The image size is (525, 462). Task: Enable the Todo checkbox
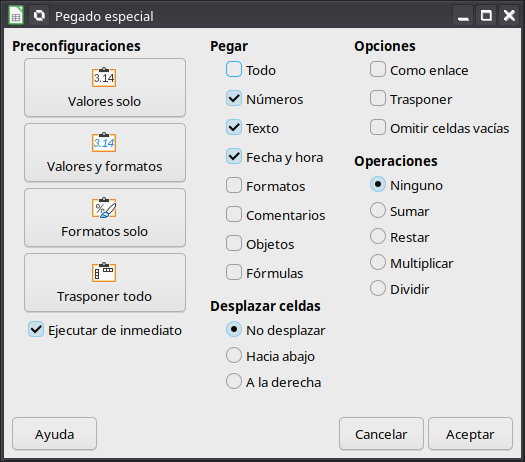click(234, 69)
